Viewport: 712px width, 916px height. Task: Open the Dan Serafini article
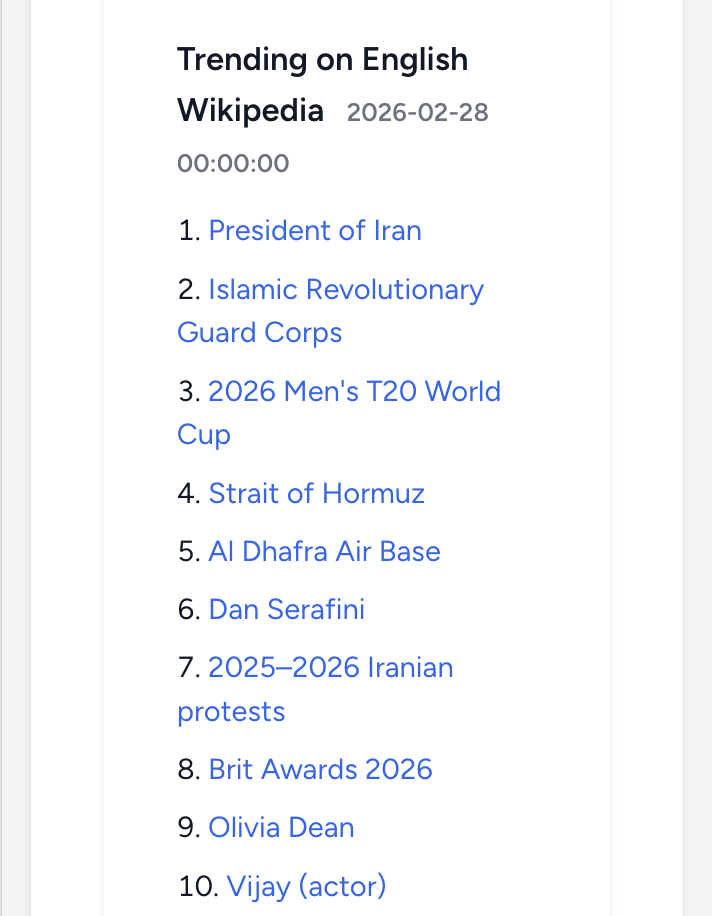click(286, 609)
